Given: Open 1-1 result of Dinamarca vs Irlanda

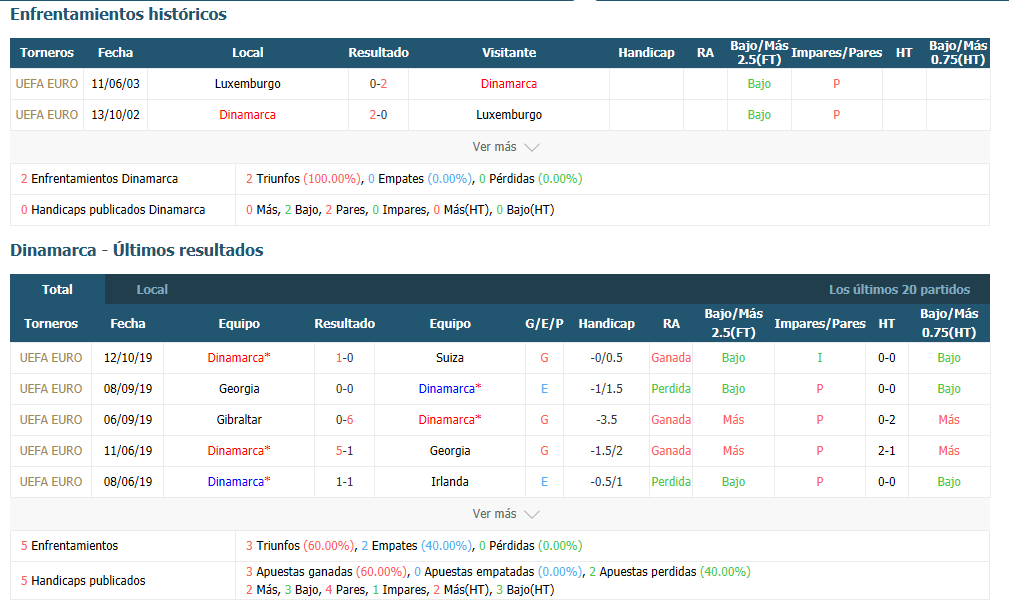Looking at the screenshot, I should coord(344,481).
